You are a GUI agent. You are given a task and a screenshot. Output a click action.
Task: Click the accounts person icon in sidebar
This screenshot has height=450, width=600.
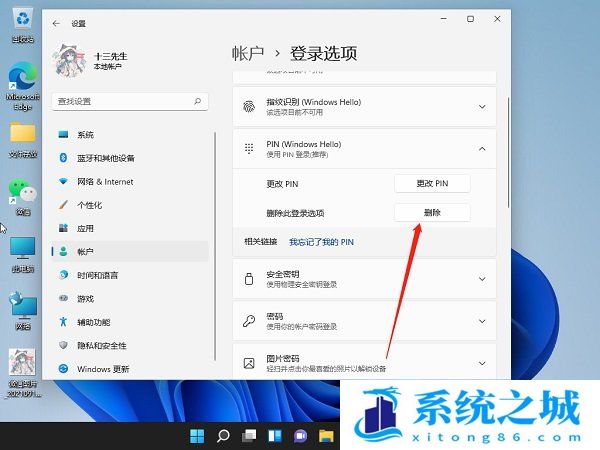(64, 251)
